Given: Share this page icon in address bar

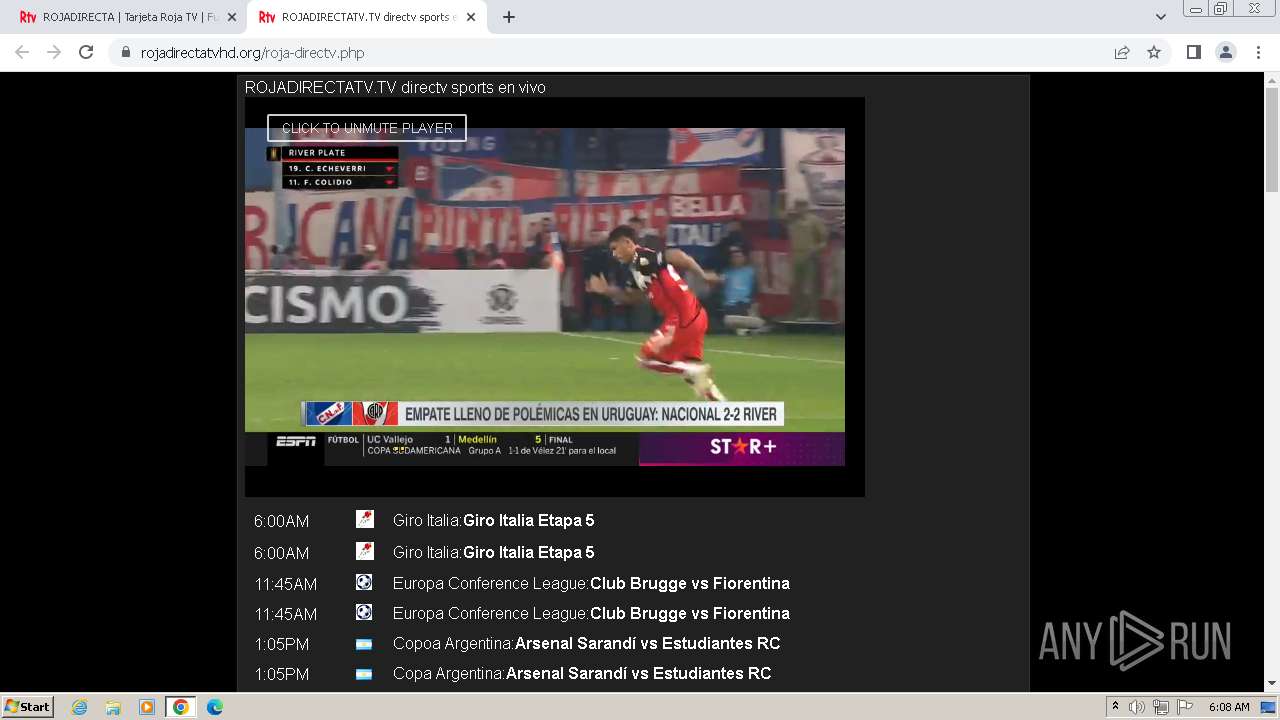Looking at the screenshot, I should (1122, 53).
